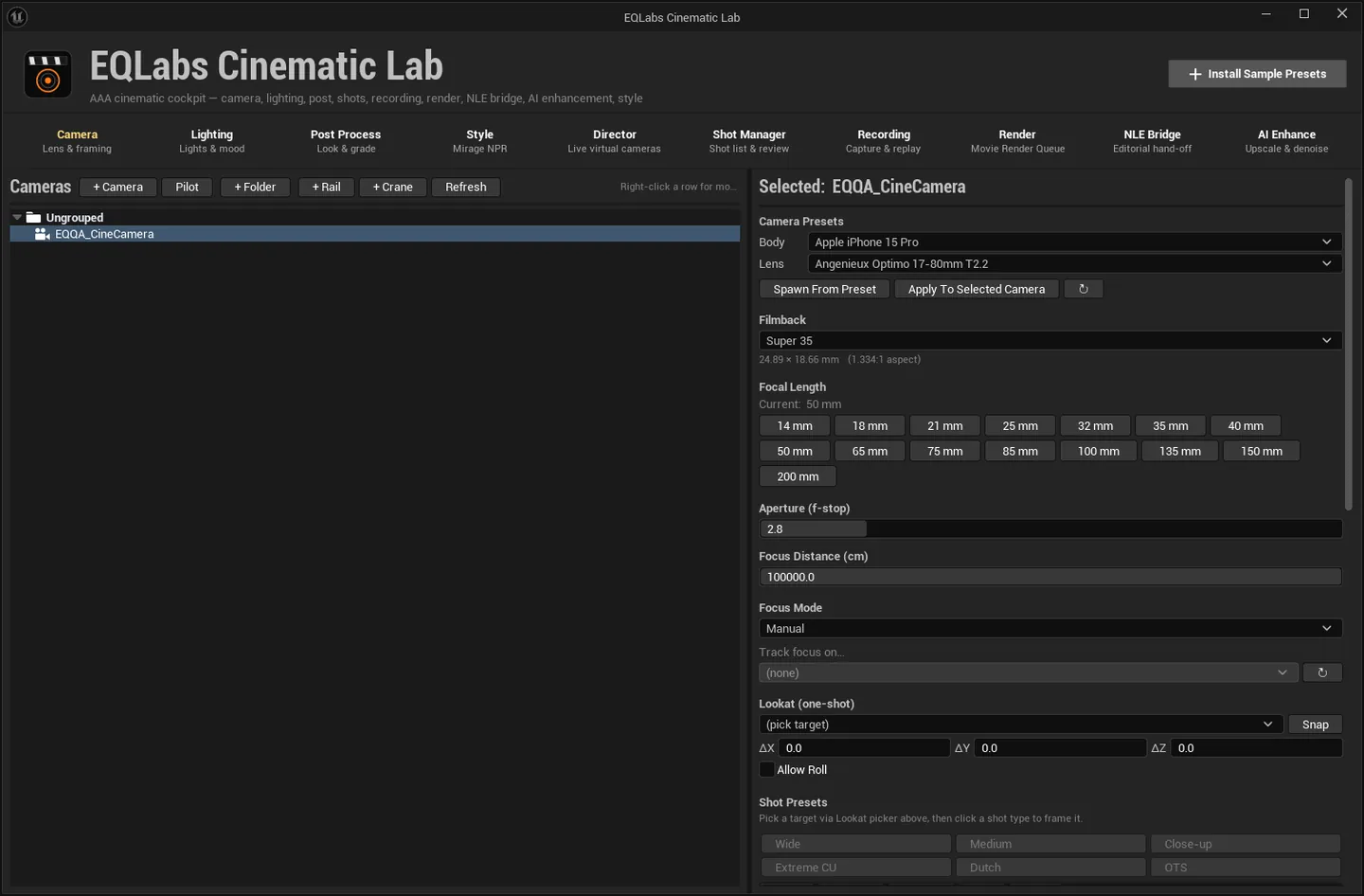
Task: Open the NLE Bridge tab
Action: [x=1152, y=141]
